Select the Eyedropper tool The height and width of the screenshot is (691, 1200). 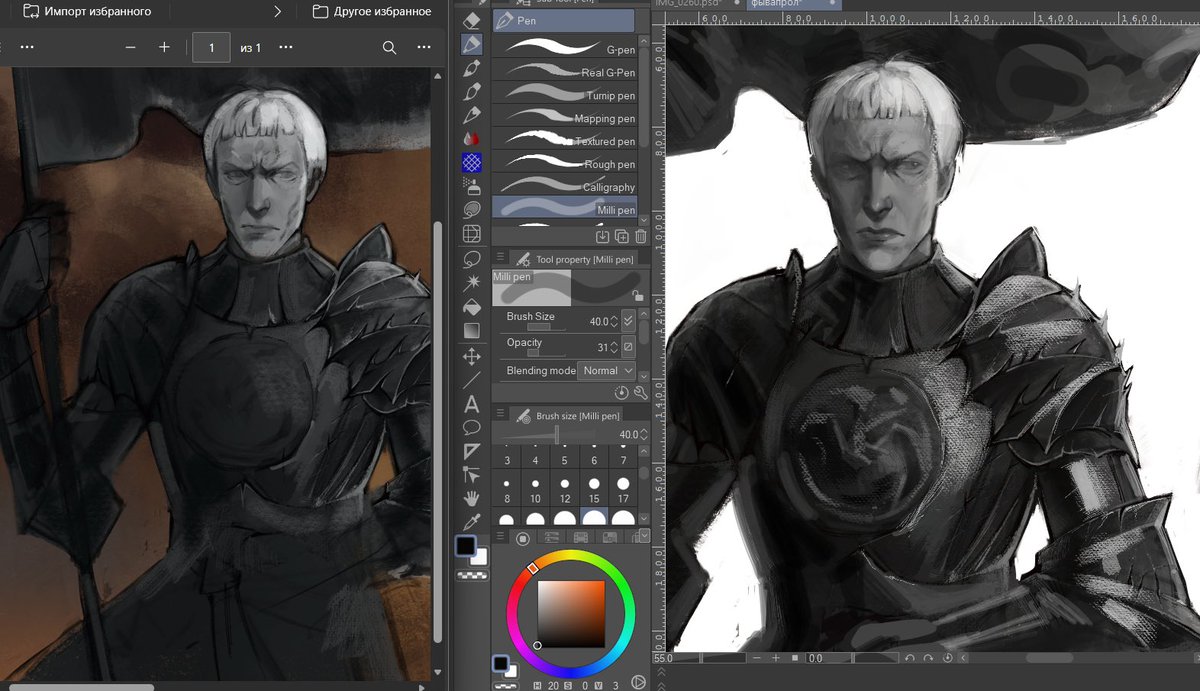tap(472, 522)
